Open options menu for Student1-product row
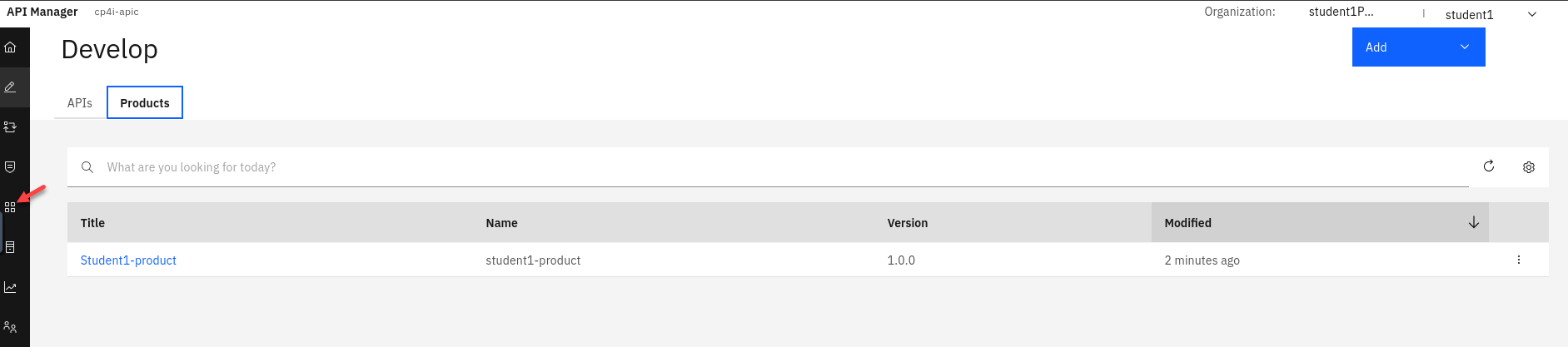 (1519, 260)
